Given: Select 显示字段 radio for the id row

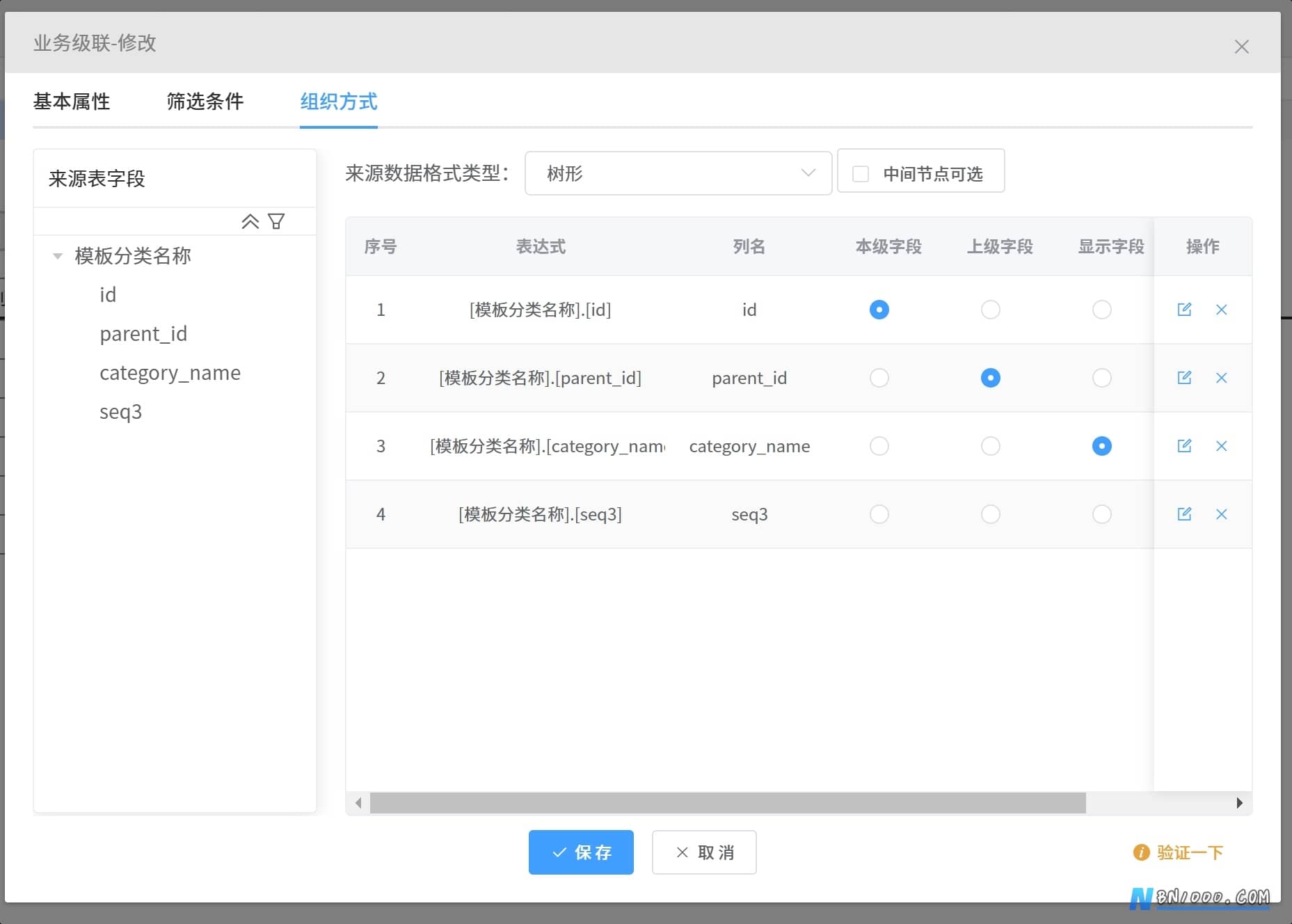Looking at the screenshot, I should [x=1101, y=310].
